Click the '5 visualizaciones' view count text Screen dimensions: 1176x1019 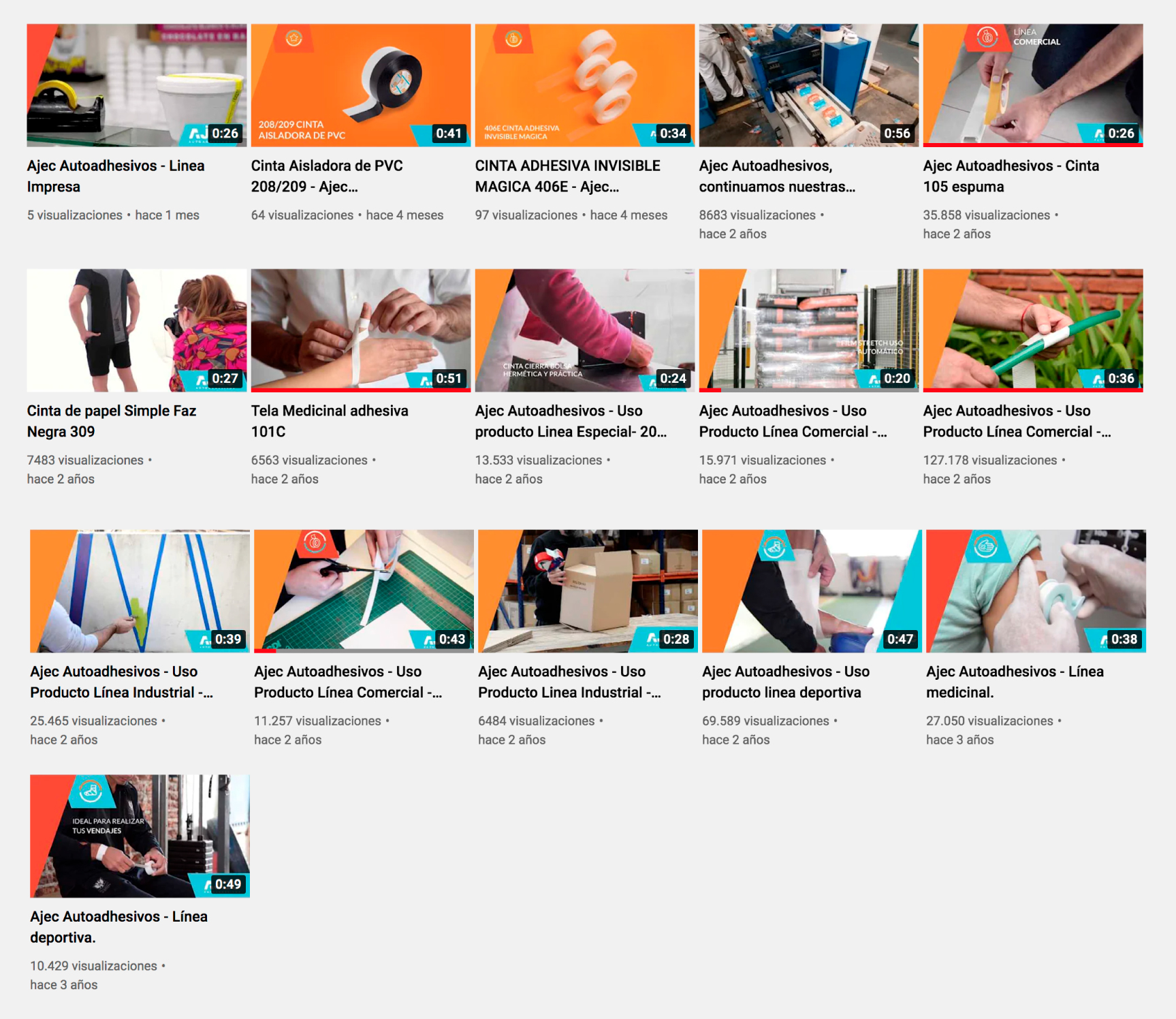[x=75, y=215]
